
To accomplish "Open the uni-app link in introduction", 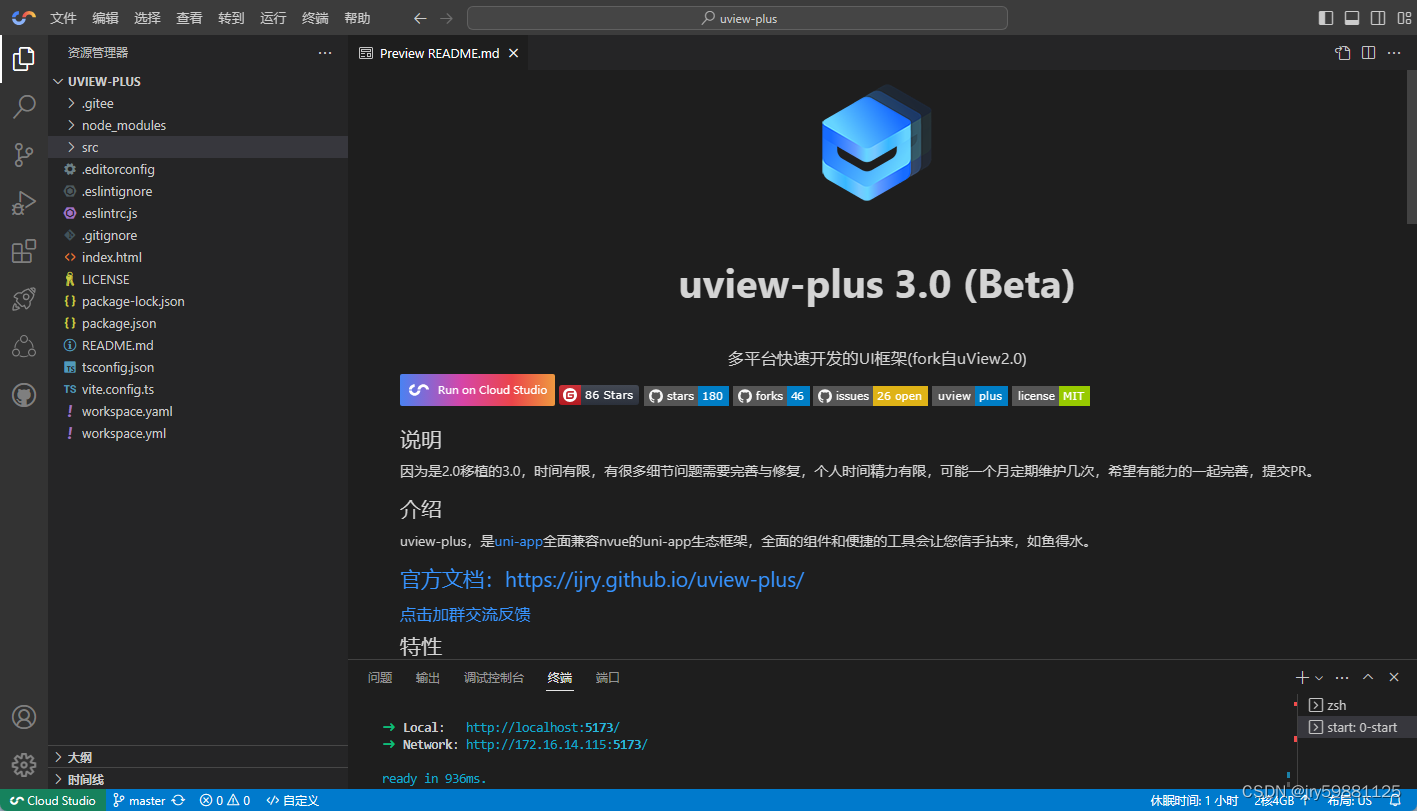I will tap(518, 541).
